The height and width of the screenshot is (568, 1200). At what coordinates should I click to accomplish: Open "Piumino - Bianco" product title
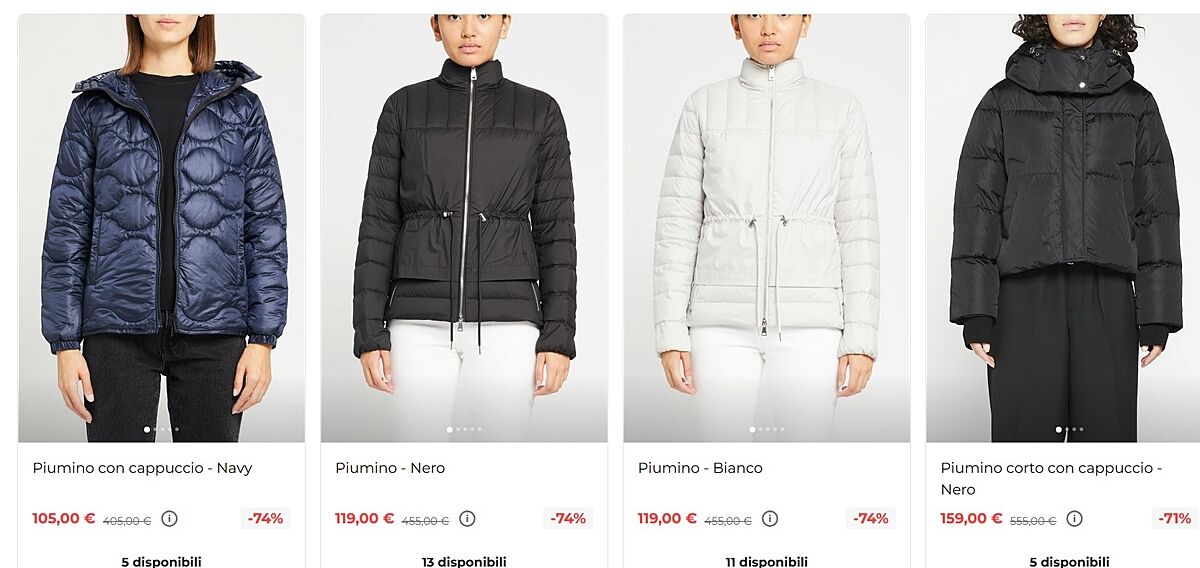point(700,468)
